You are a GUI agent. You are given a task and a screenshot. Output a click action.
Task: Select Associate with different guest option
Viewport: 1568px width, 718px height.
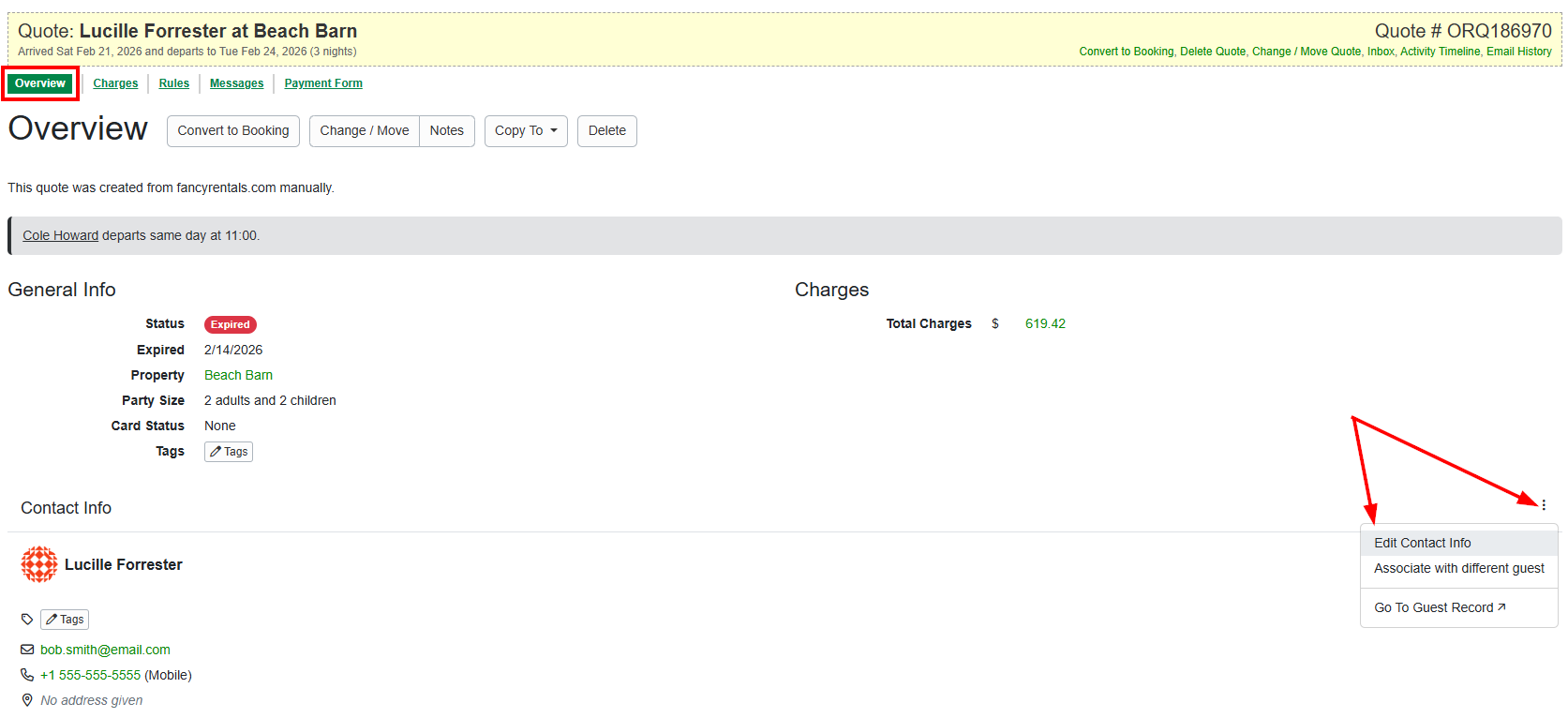pyautogui.click(x=1458, y=568)
